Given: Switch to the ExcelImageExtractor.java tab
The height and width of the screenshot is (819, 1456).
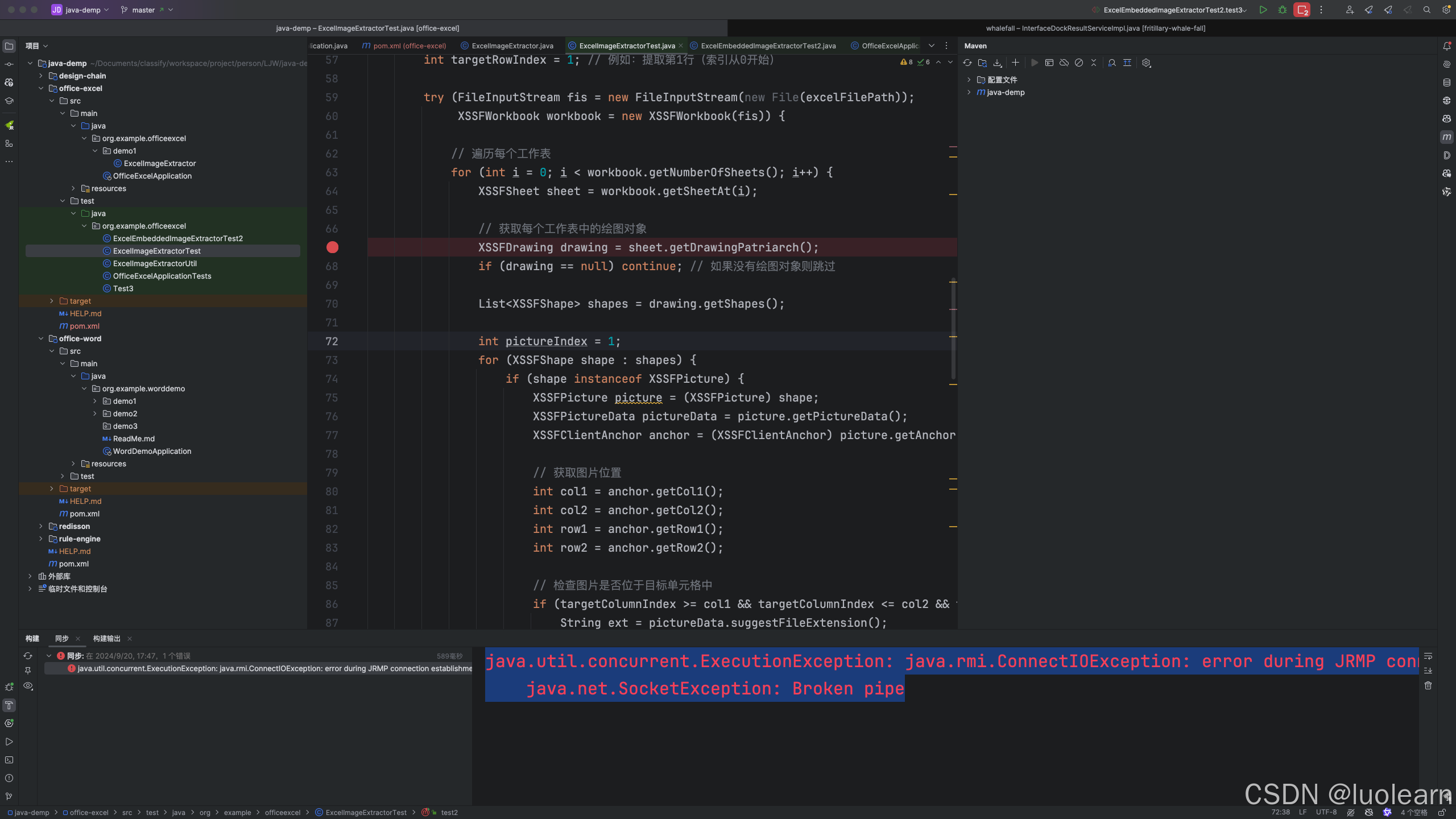Looking at the screenshot, I should pos(512,46).
